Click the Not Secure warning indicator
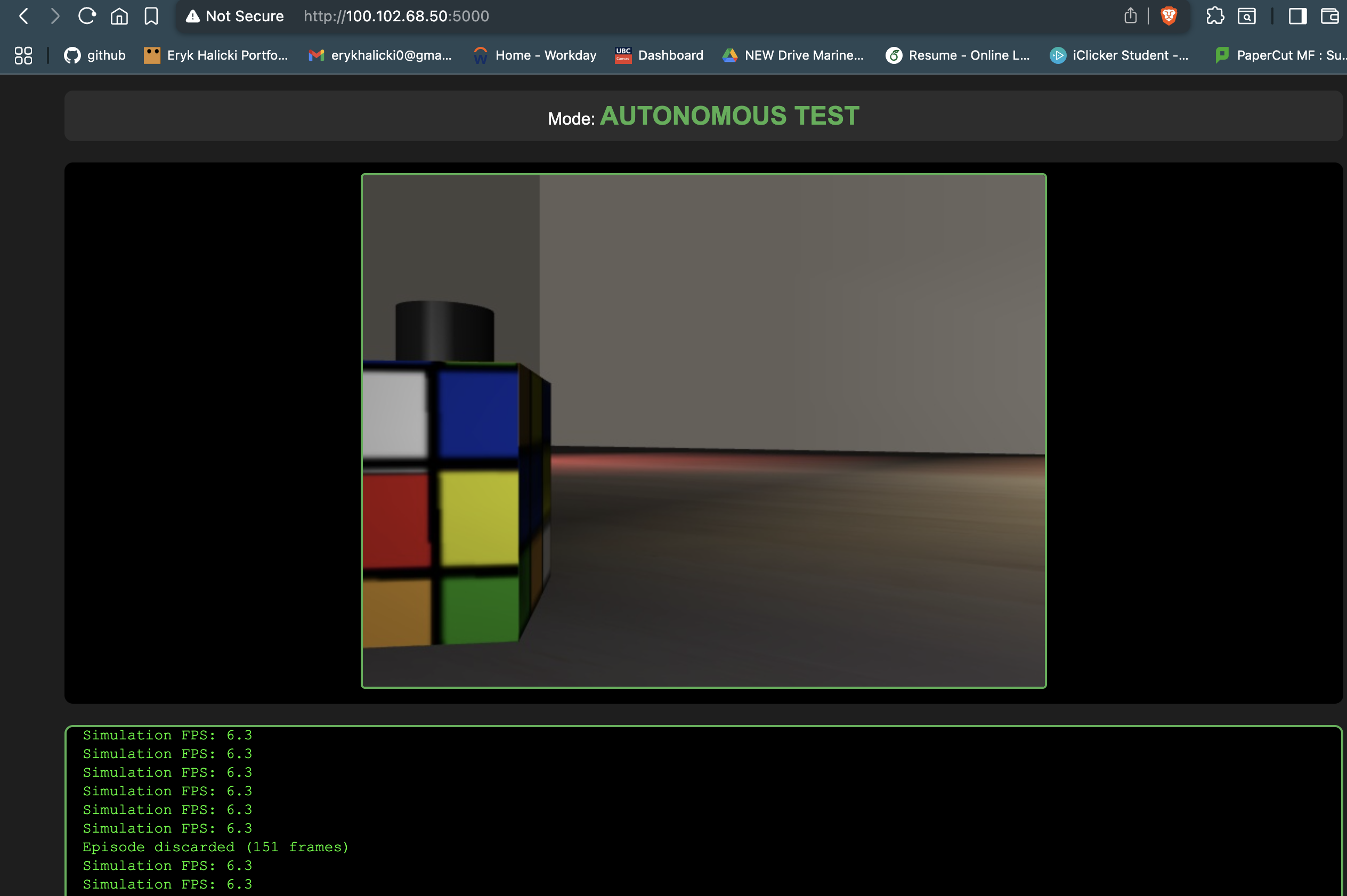Screen dimensions: 1347x896 235,16
